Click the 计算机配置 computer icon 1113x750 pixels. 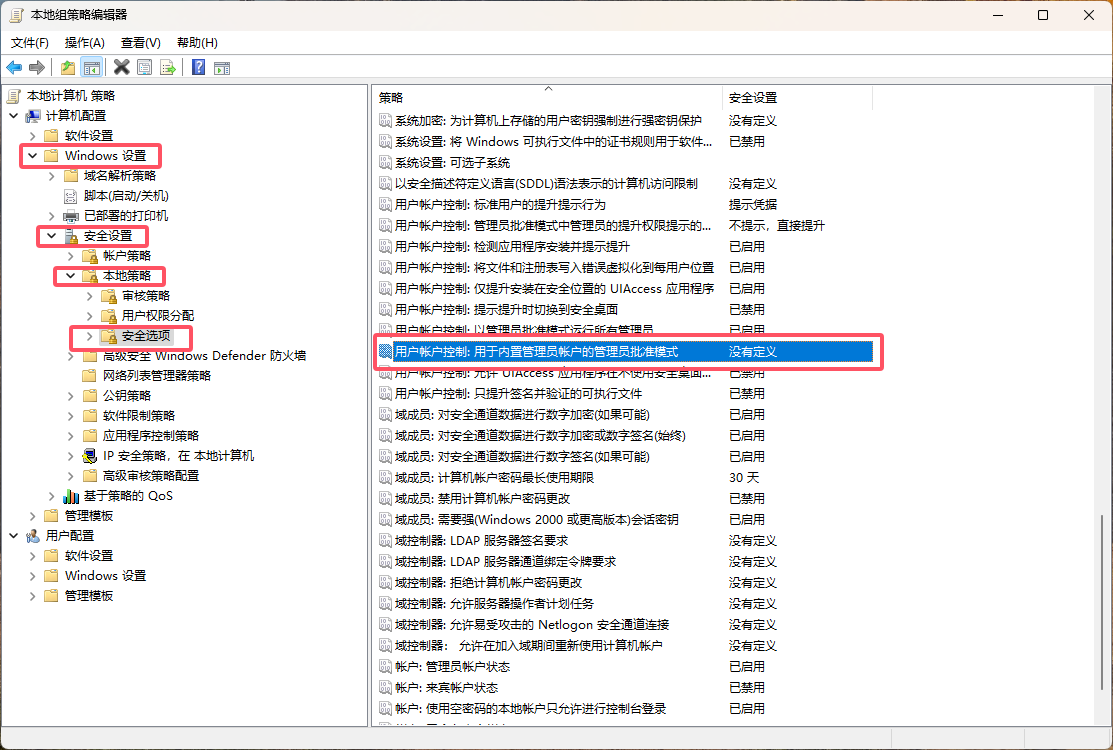pos(33,116)
